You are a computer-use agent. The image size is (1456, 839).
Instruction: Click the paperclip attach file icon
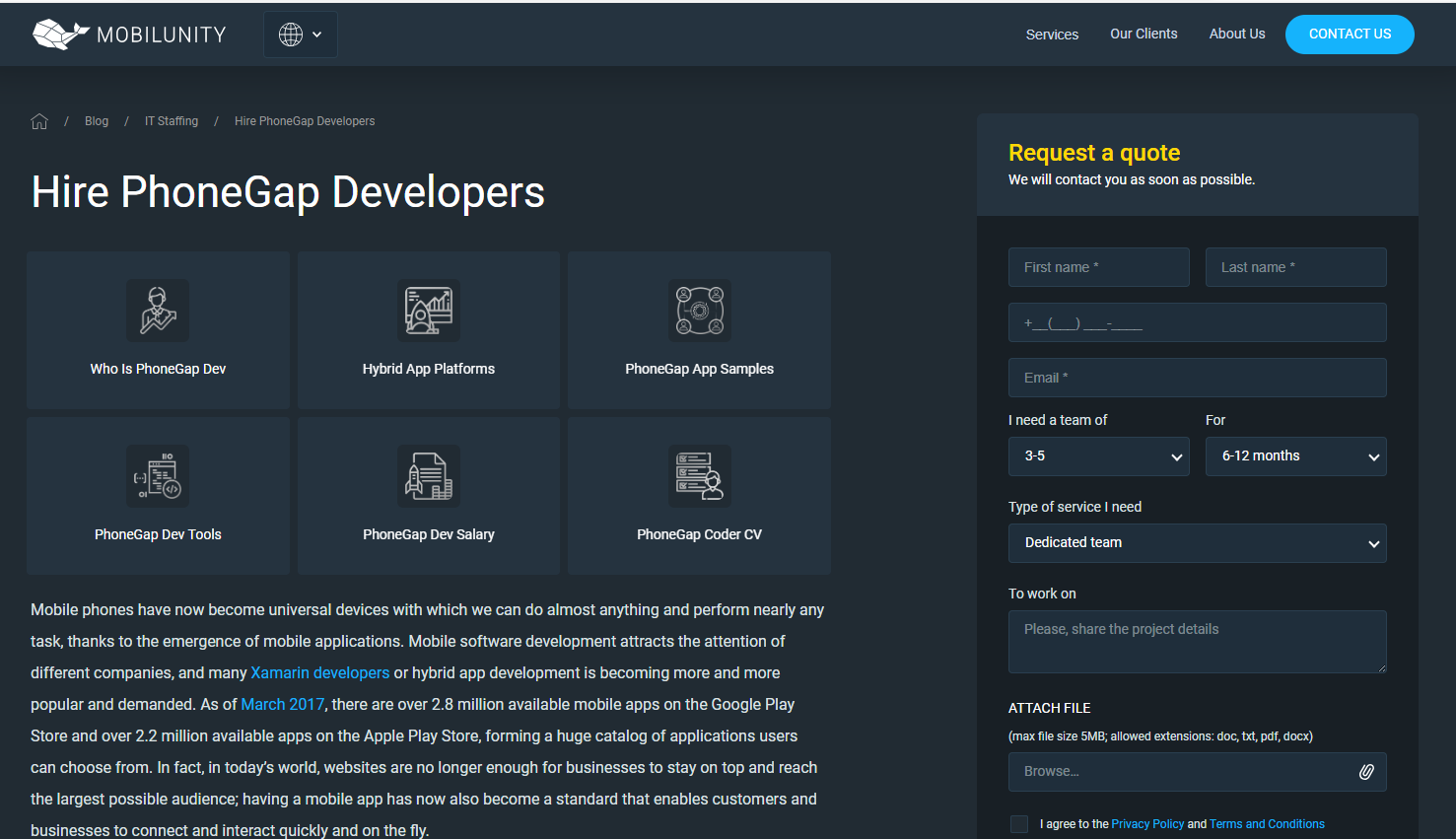click(x=1366, y=772)
